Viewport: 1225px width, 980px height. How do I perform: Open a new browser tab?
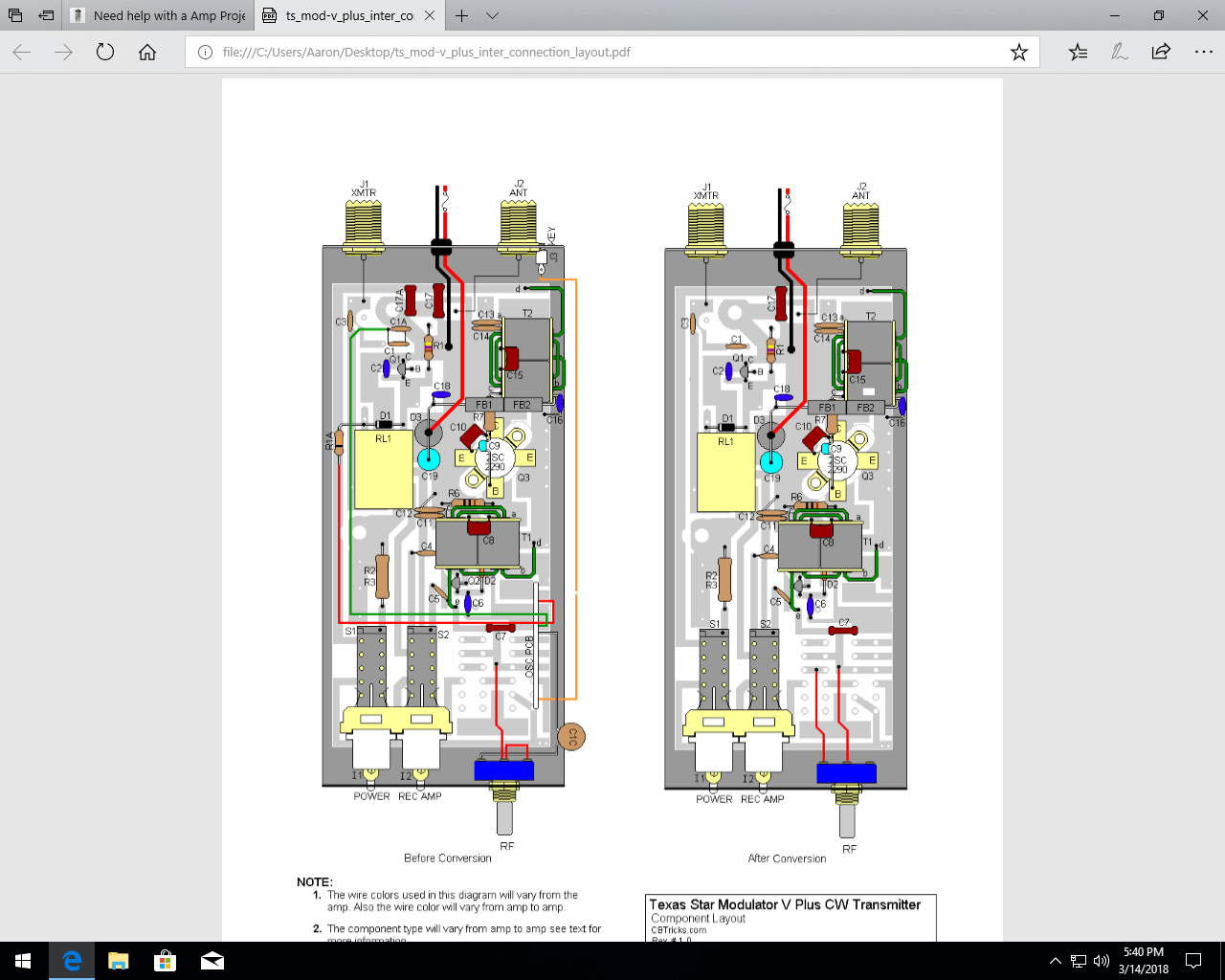click(461, 15)
